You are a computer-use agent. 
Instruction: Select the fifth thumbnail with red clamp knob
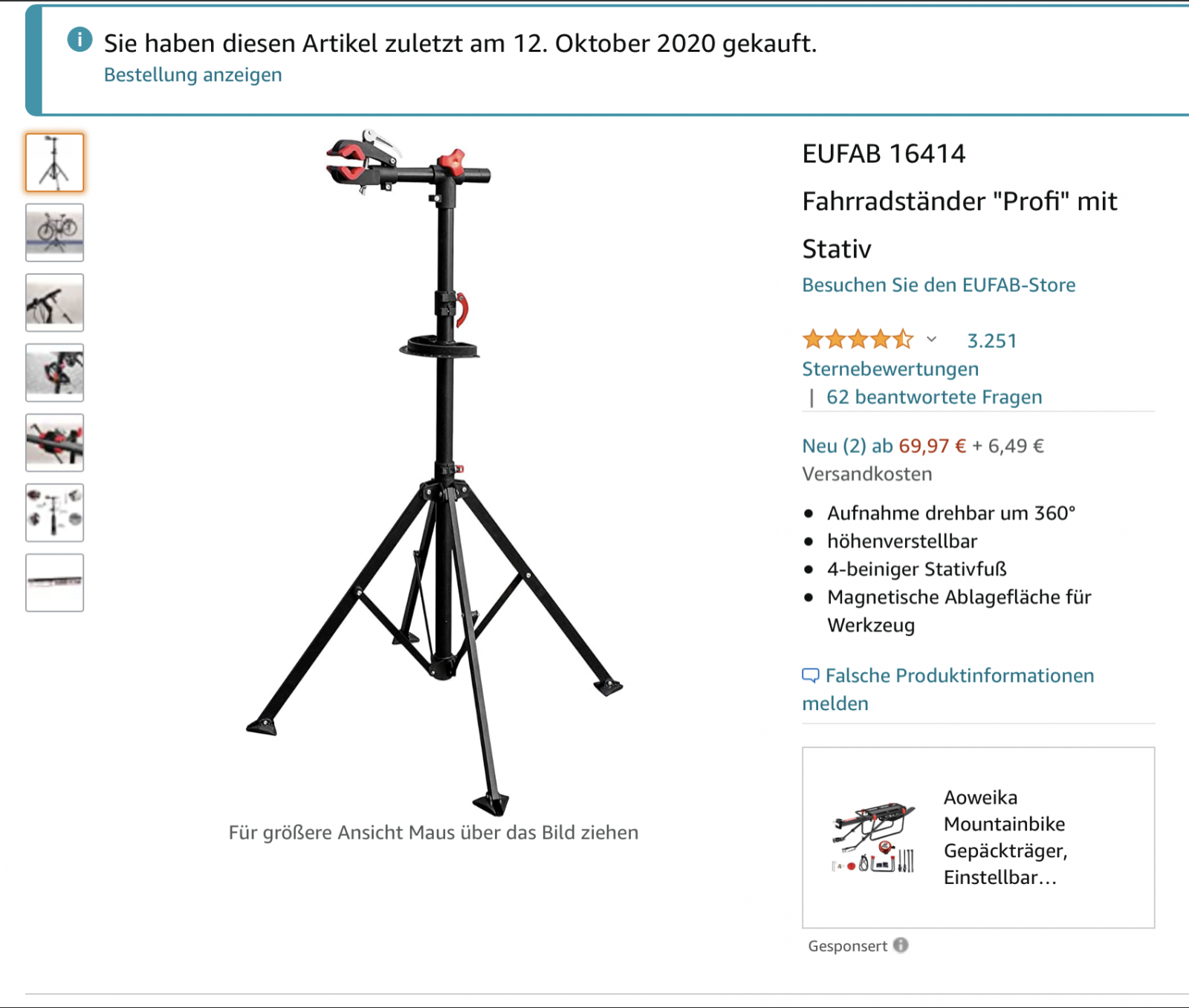(55, 443)
